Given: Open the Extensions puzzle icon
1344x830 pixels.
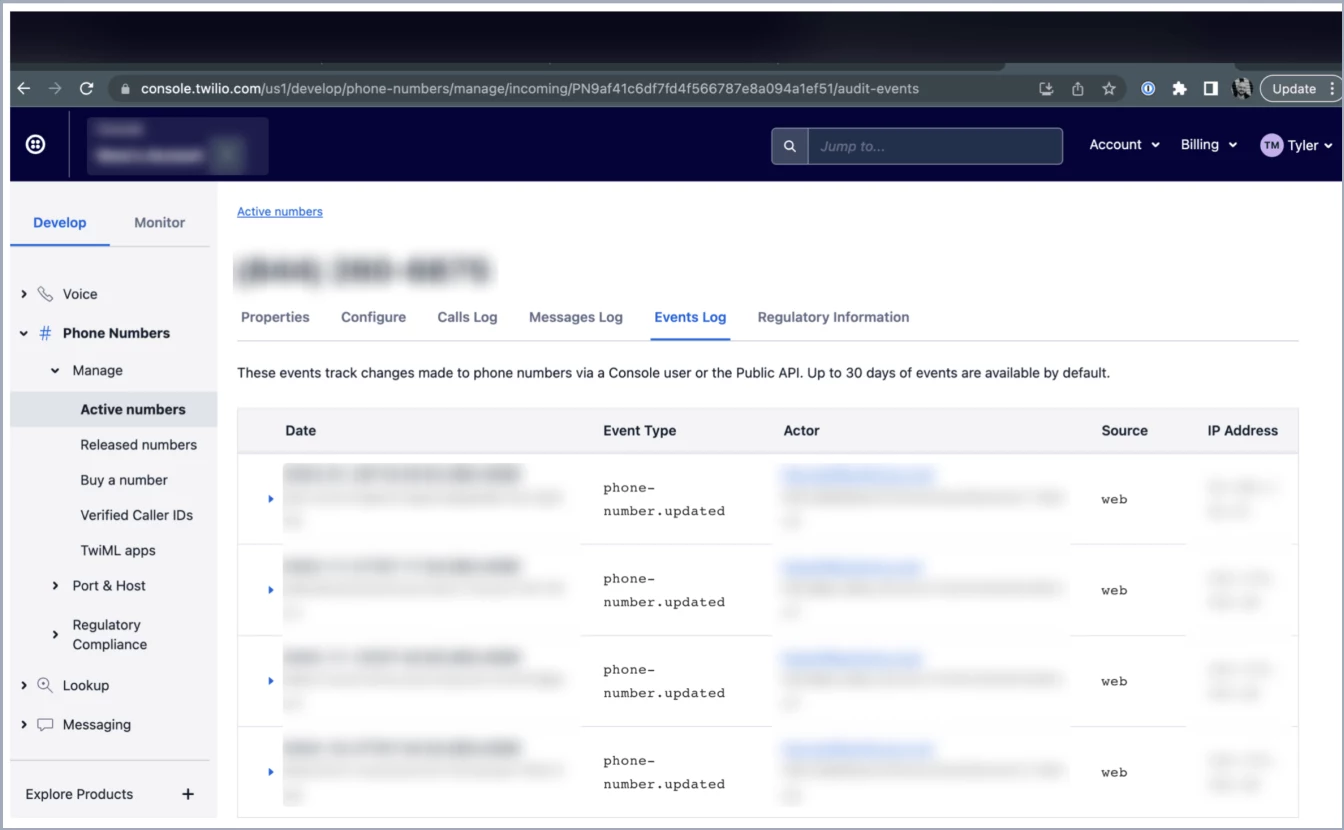Looking at the screenshot, I should pos(1179,89).
